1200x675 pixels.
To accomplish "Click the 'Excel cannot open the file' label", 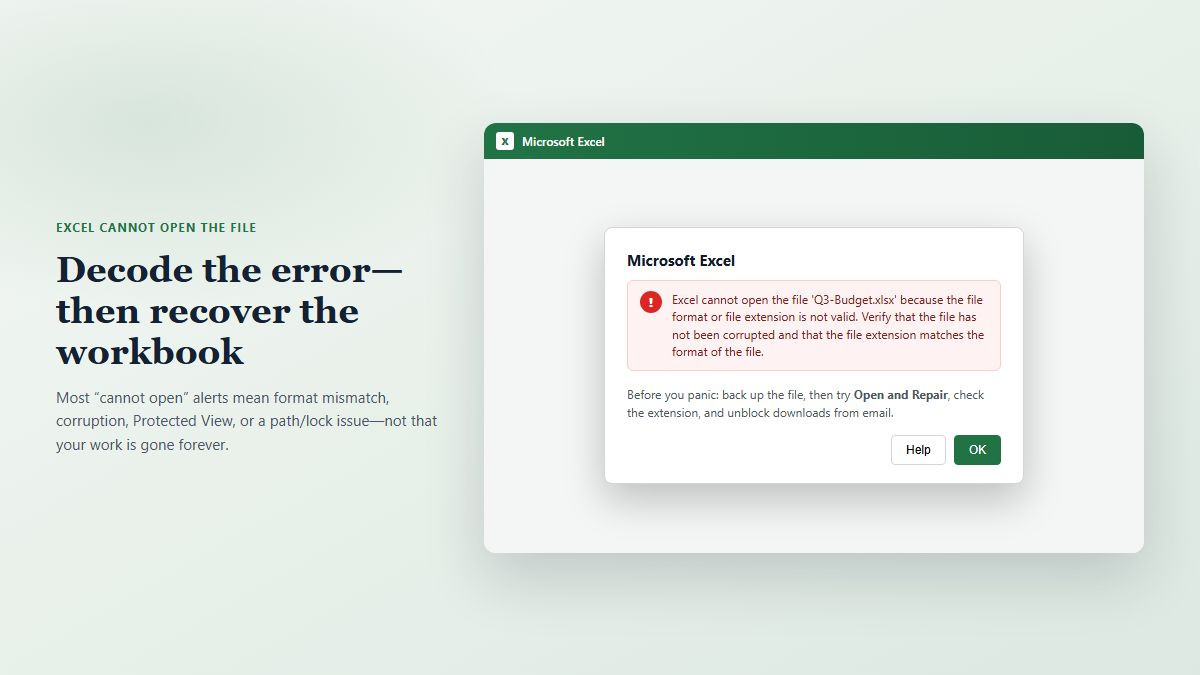I will [156, 228].
